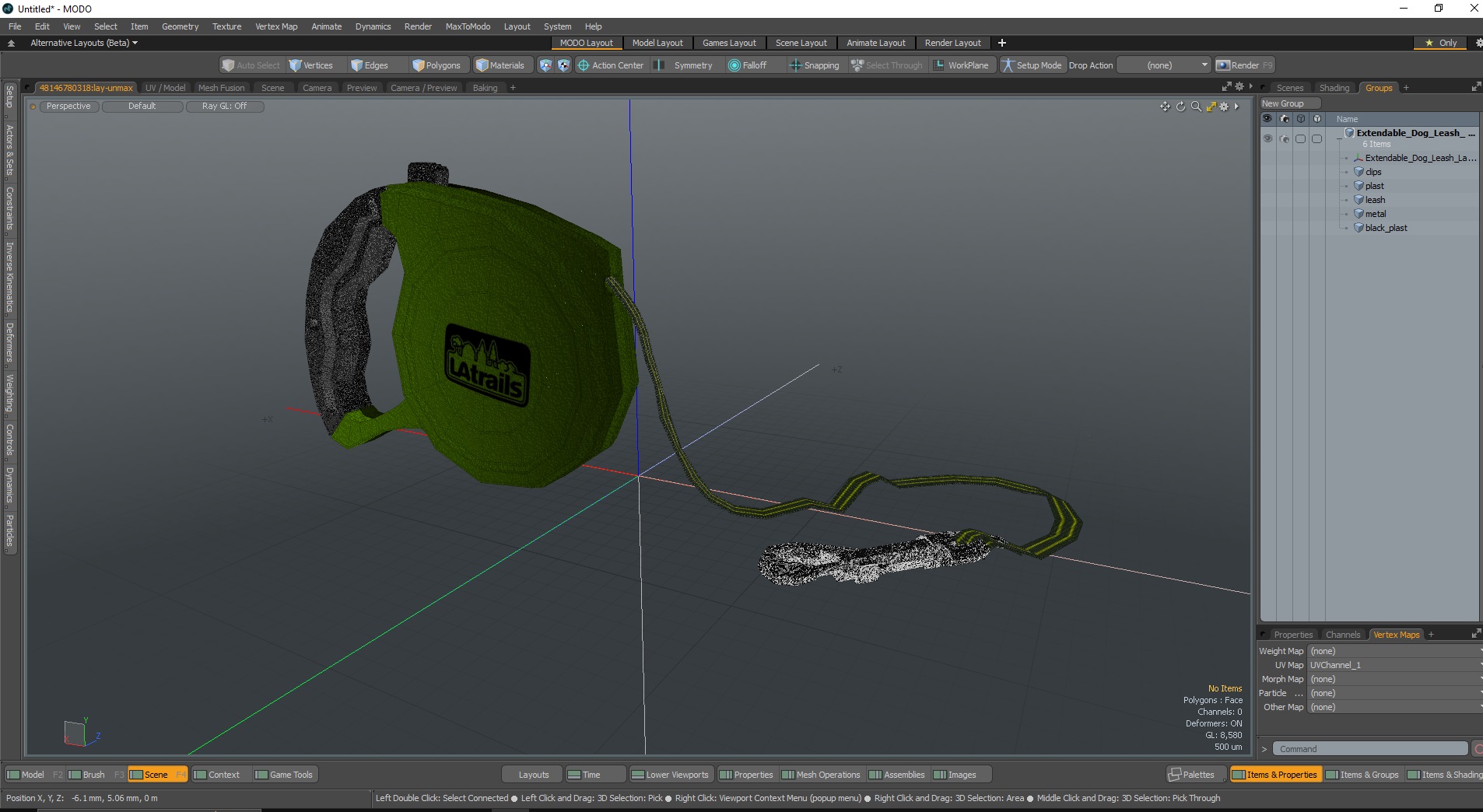Toggle Select Through mode
The image size is (1483, 812).
pos(886,65)
